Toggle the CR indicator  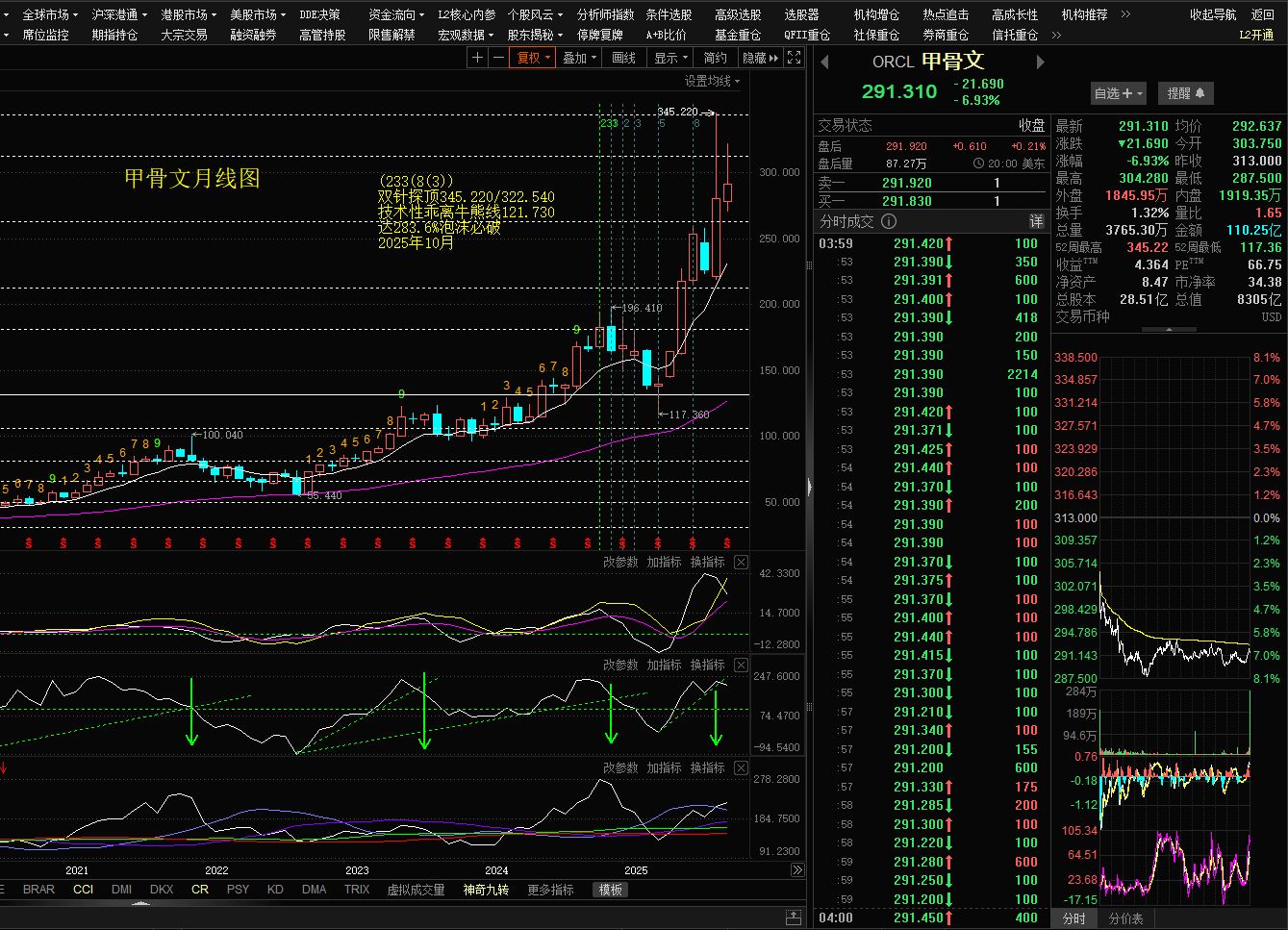point(200,890)
